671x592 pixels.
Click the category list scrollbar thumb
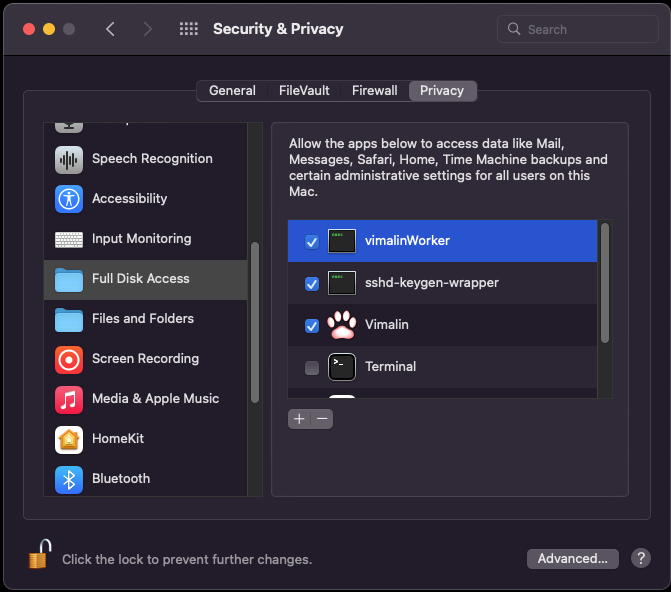[x=255, y=322]
